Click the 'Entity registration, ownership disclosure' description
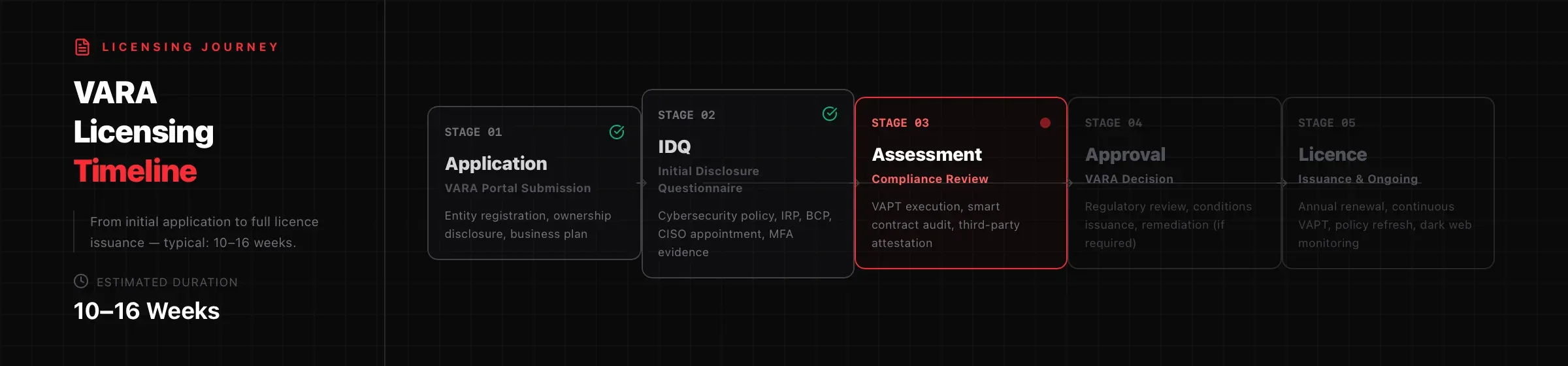This screenshot has width=1568, height=366. tap(528, 225)
